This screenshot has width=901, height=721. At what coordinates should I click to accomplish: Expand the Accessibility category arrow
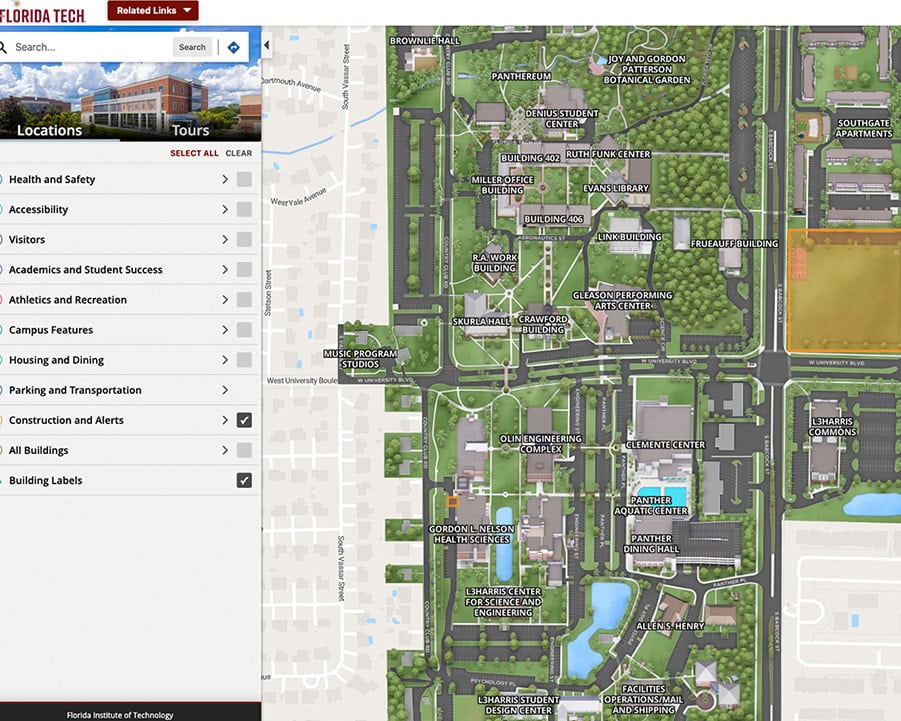pyautogui.click(x=225, y=209)
